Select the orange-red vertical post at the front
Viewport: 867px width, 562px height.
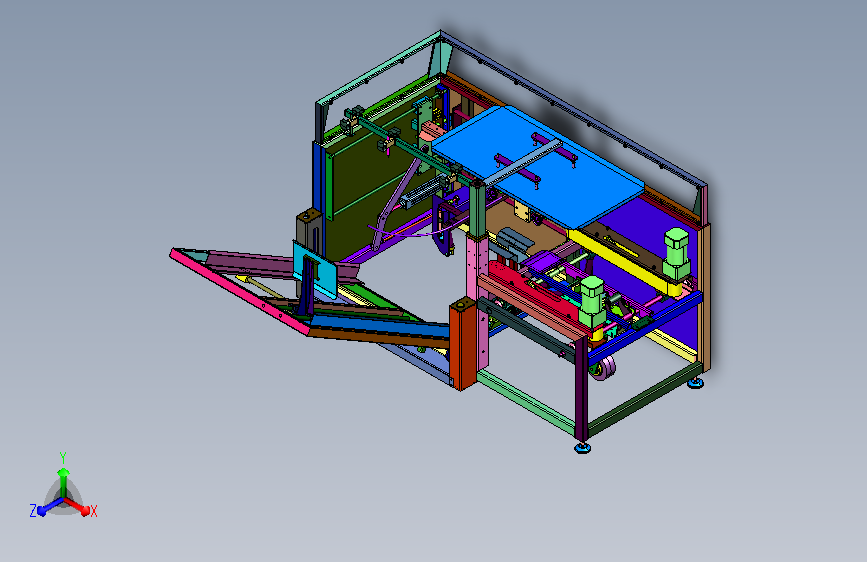click(463, 345)
